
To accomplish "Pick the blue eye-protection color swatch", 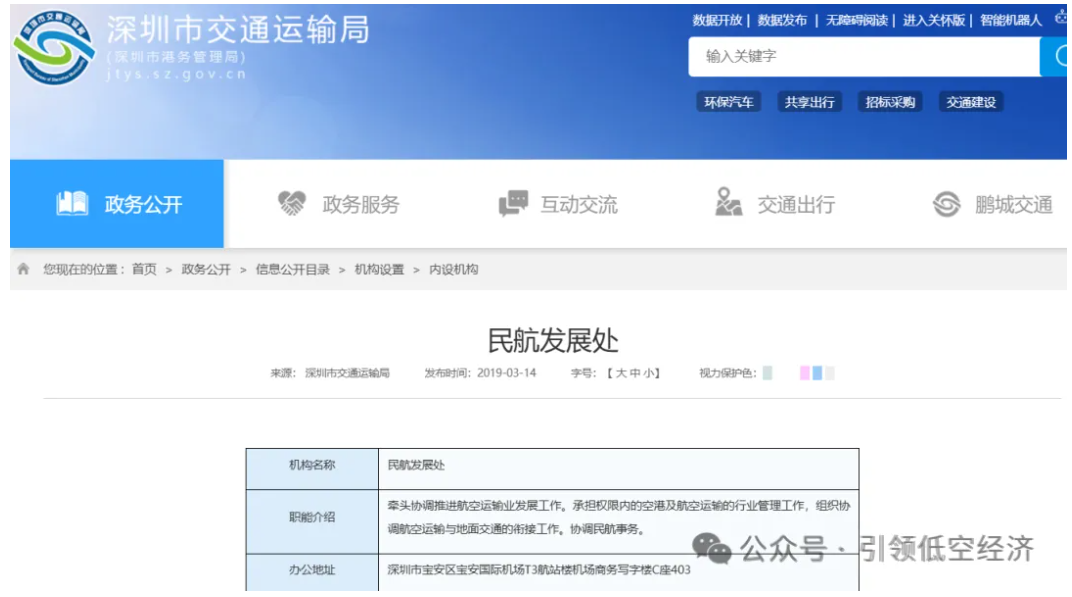I will click(x=817, y=373).
